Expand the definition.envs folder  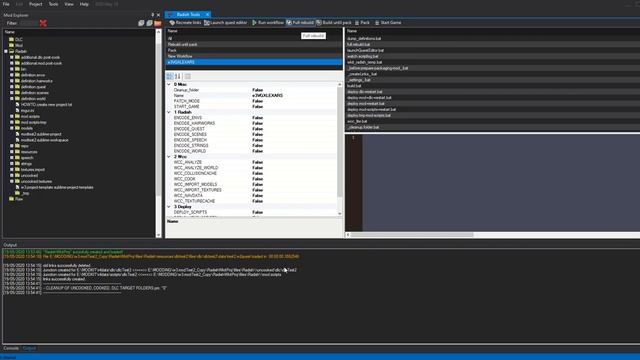(12, 75)
